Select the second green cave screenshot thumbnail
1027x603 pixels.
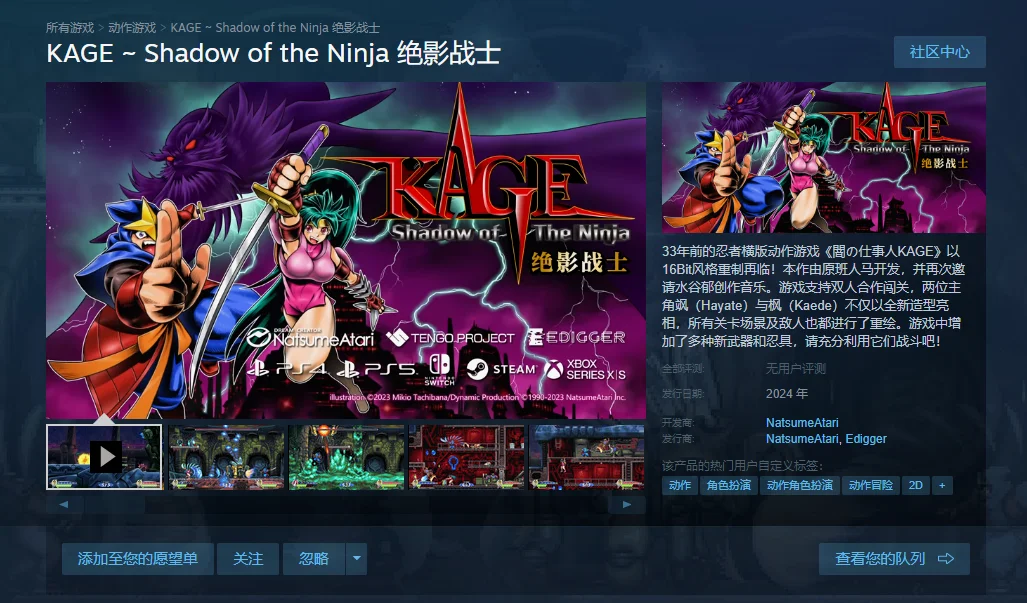226,457
